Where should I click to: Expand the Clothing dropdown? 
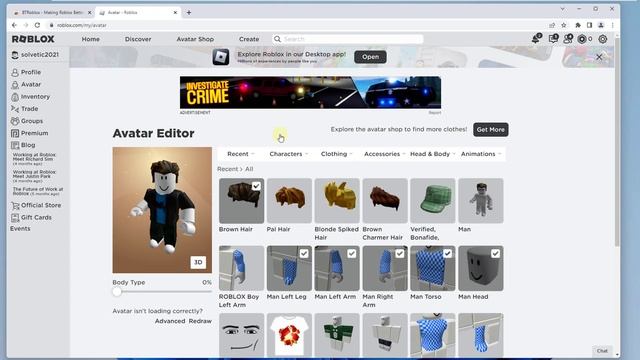click(x=336, y=154)
